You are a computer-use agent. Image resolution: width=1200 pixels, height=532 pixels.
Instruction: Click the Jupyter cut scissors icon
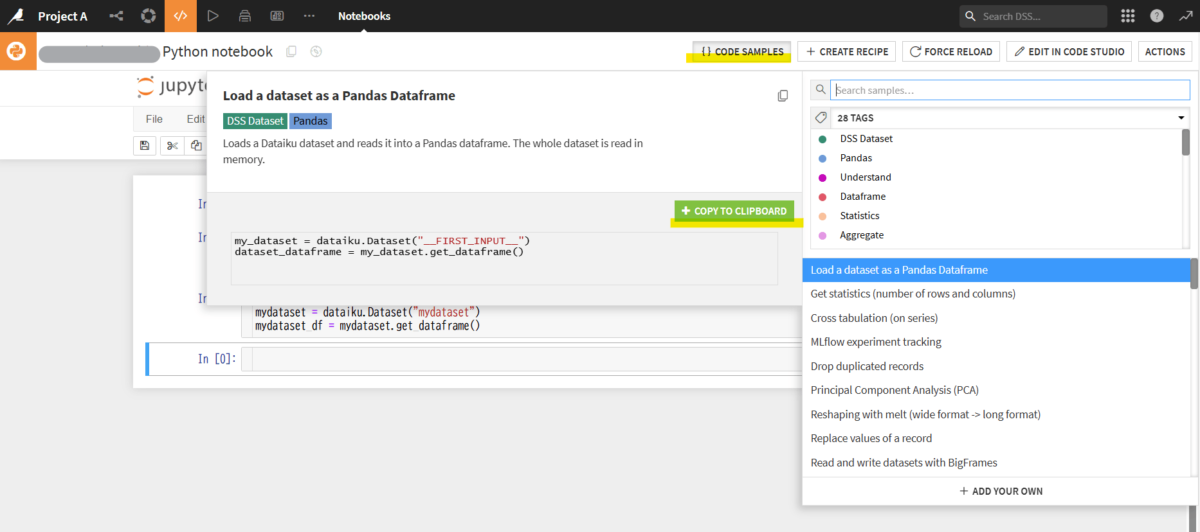click(172, 146)
